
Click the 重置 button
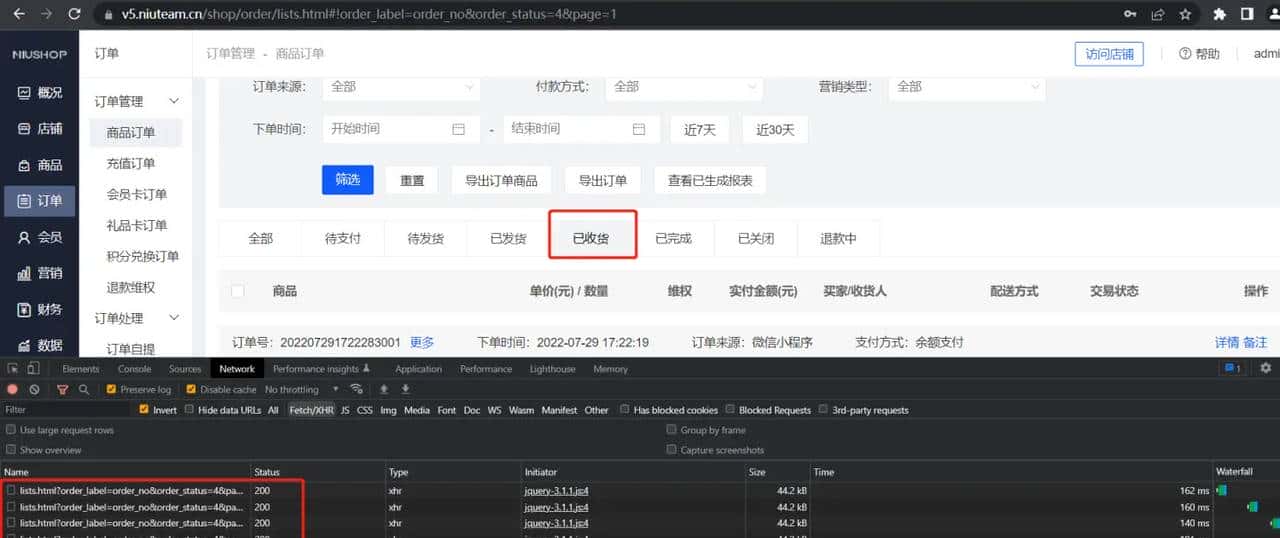(x=412, y=180)
